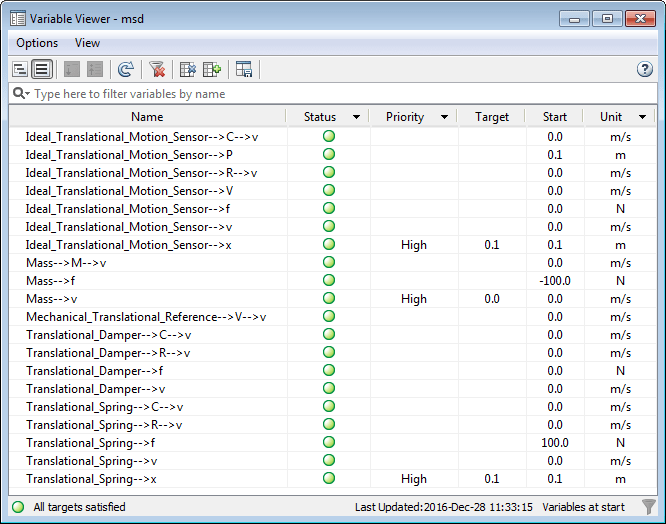Click the refresh variables icon
Screen dimensions: 666x524
125,69
